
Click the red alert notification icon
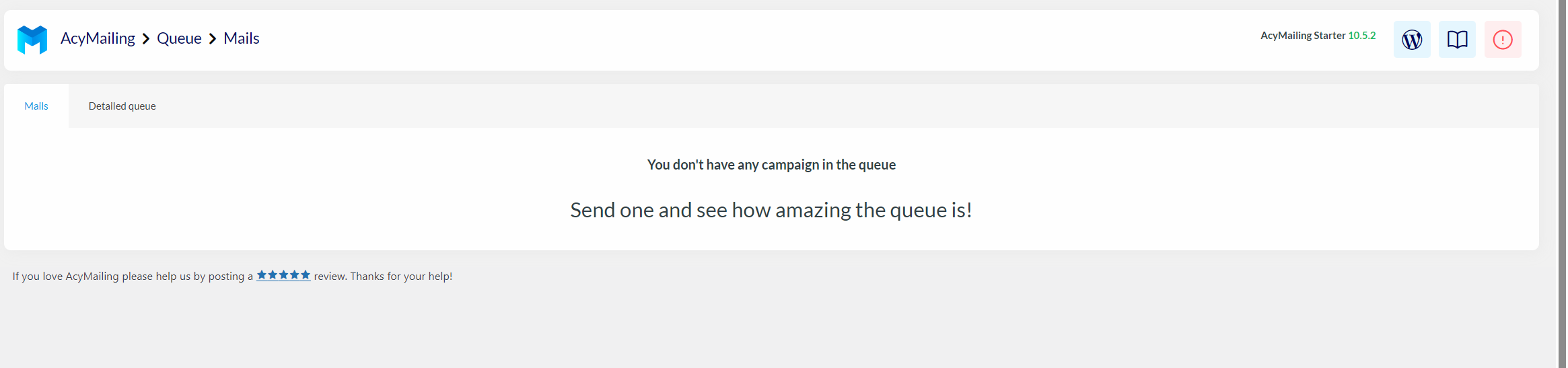(x=1502, y=40)
